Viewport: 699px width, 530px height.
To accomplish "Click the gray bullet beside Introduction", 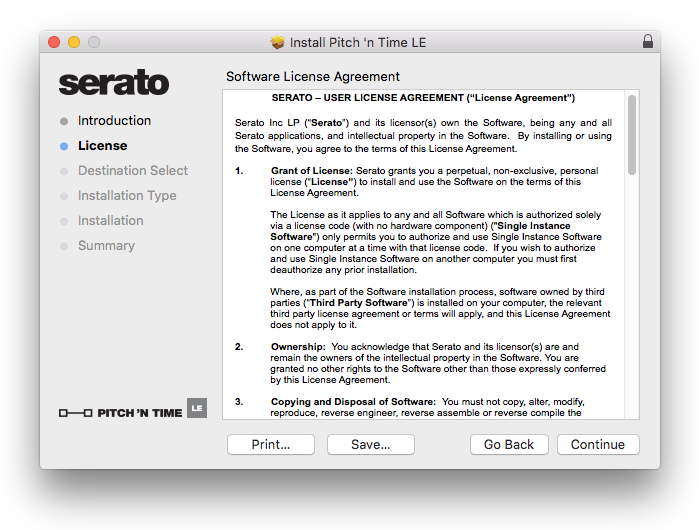I will (64, 121).
